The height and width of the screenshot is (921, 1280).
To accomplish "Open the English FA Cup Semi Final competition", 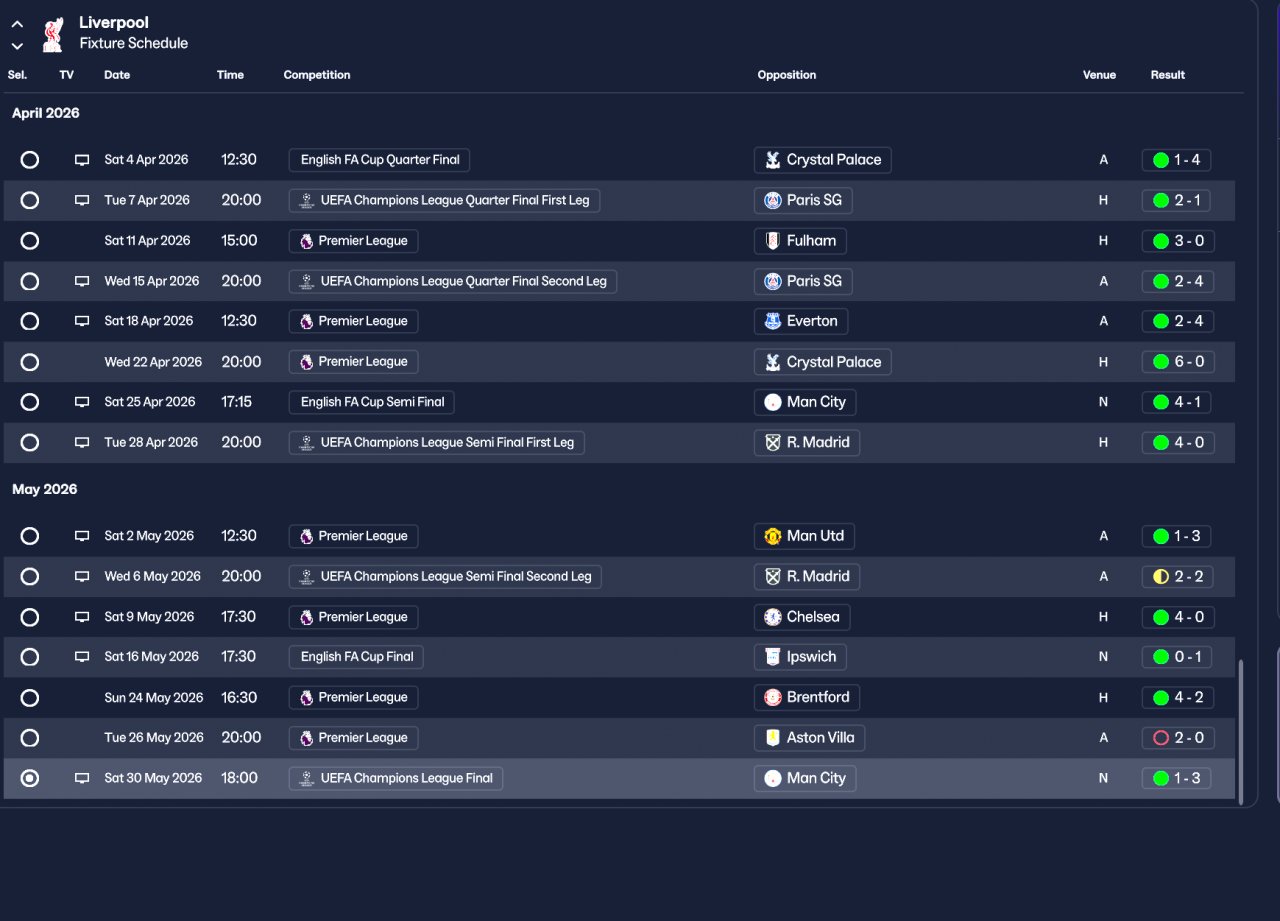I will coord(372,402).
